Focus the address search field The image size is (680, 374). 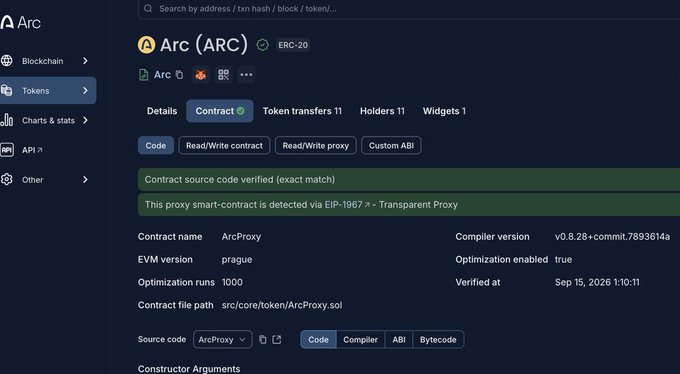pos(409,9)
